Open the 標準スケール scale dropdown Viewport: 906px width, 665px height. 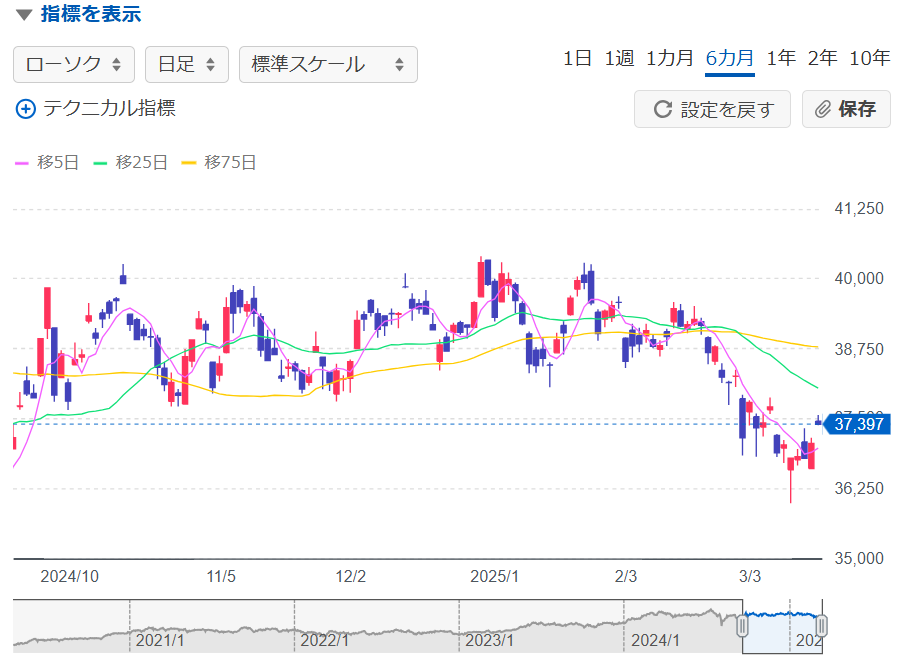328,64
